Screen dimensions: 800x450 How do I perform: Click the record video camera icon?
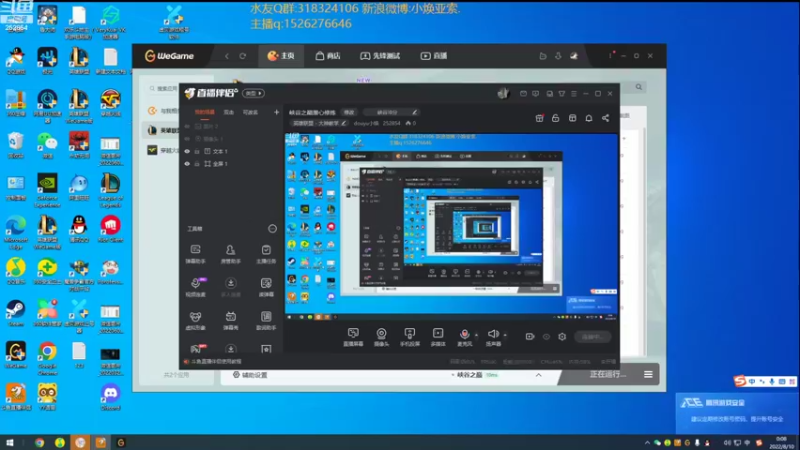[530, 337]
